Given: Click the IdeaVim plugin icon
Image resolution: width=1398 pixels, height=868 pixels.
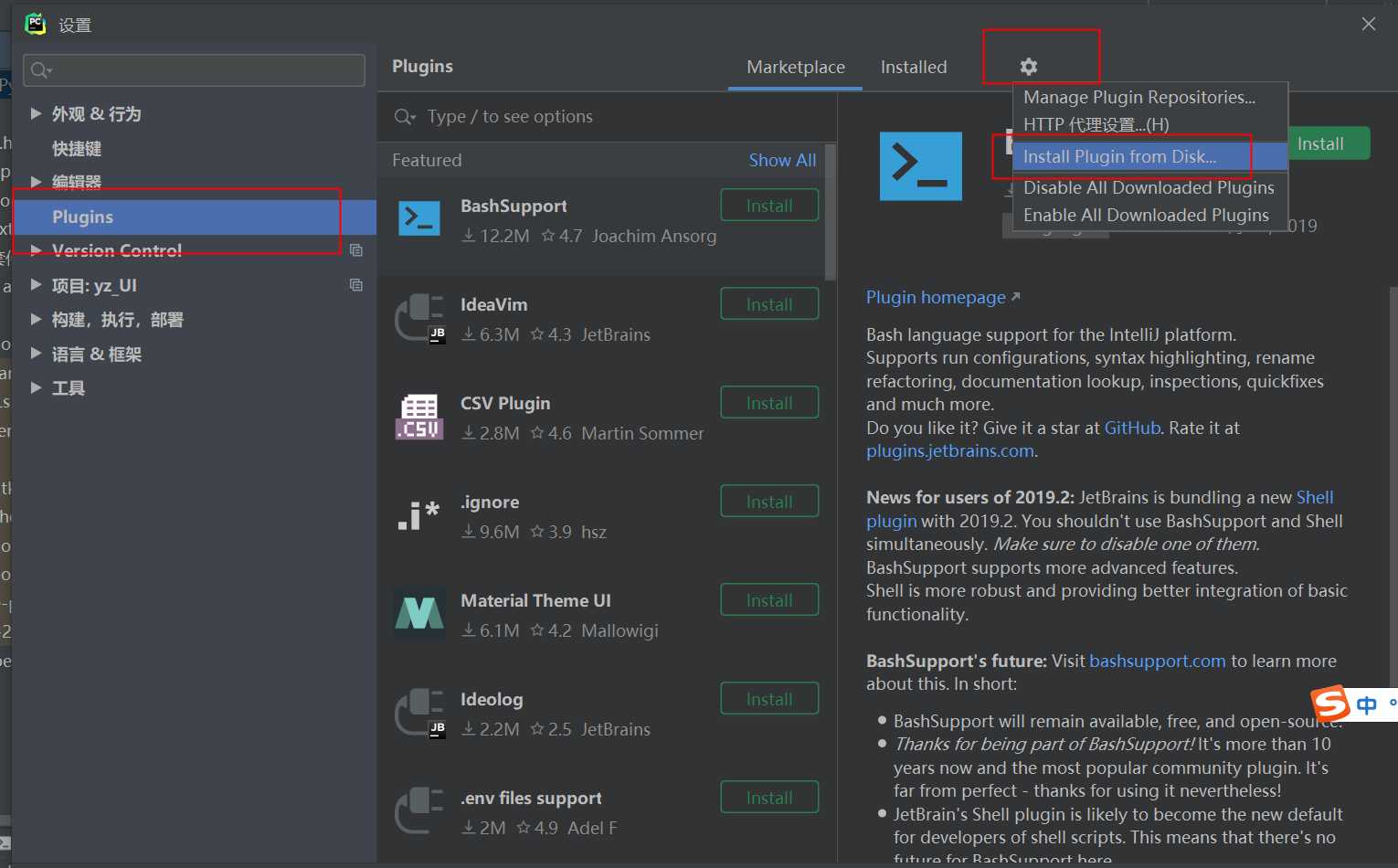Looking at the screenshot, I should pos(419,317).
